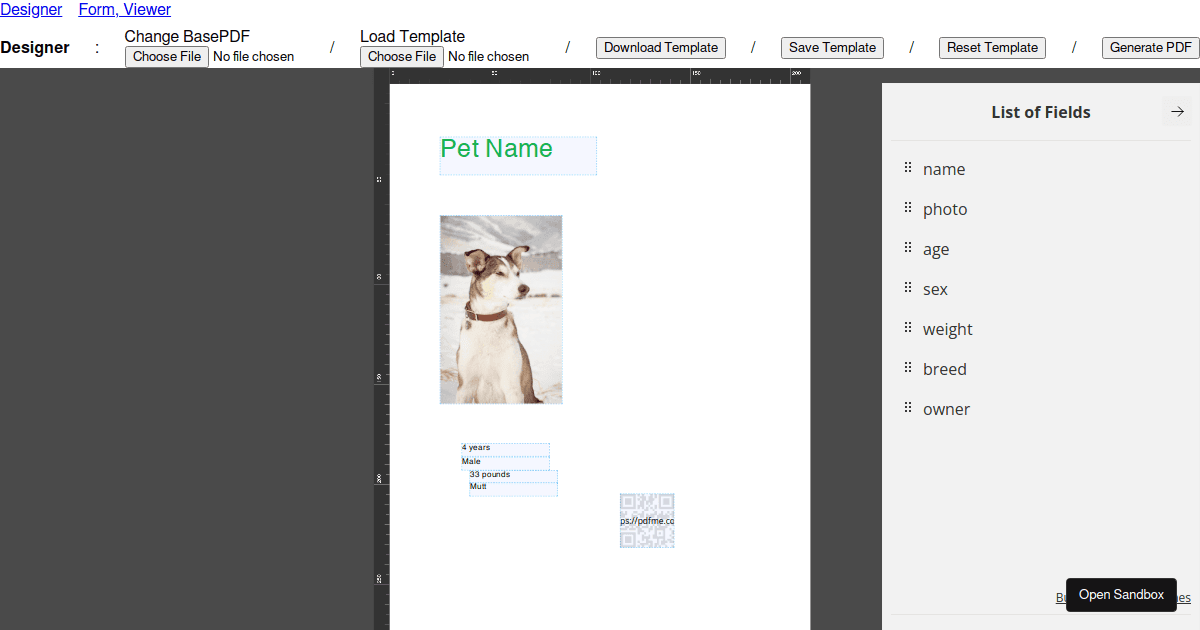1200x630 pixels.
Task: Click drag handle icon beside name field
Action: (x=908, y=168)
